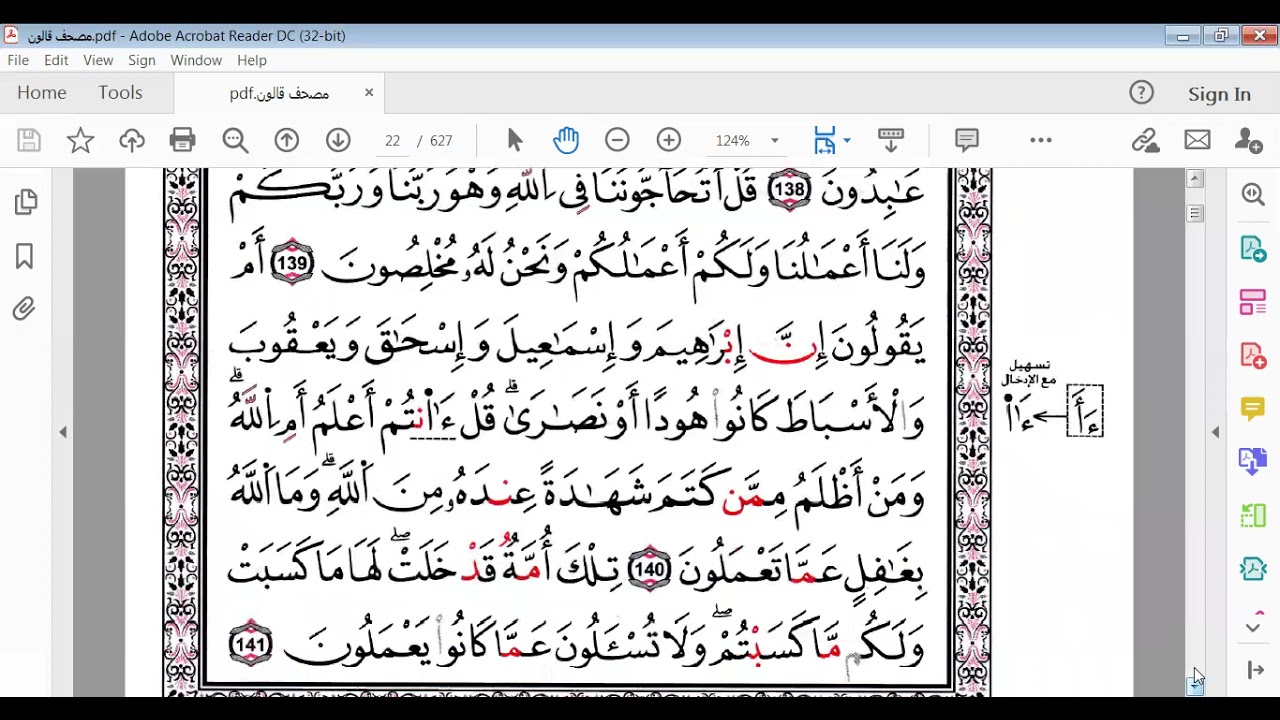Open the Edit menu
This screenshot has height=720, width=1280.
pos(56,60)
